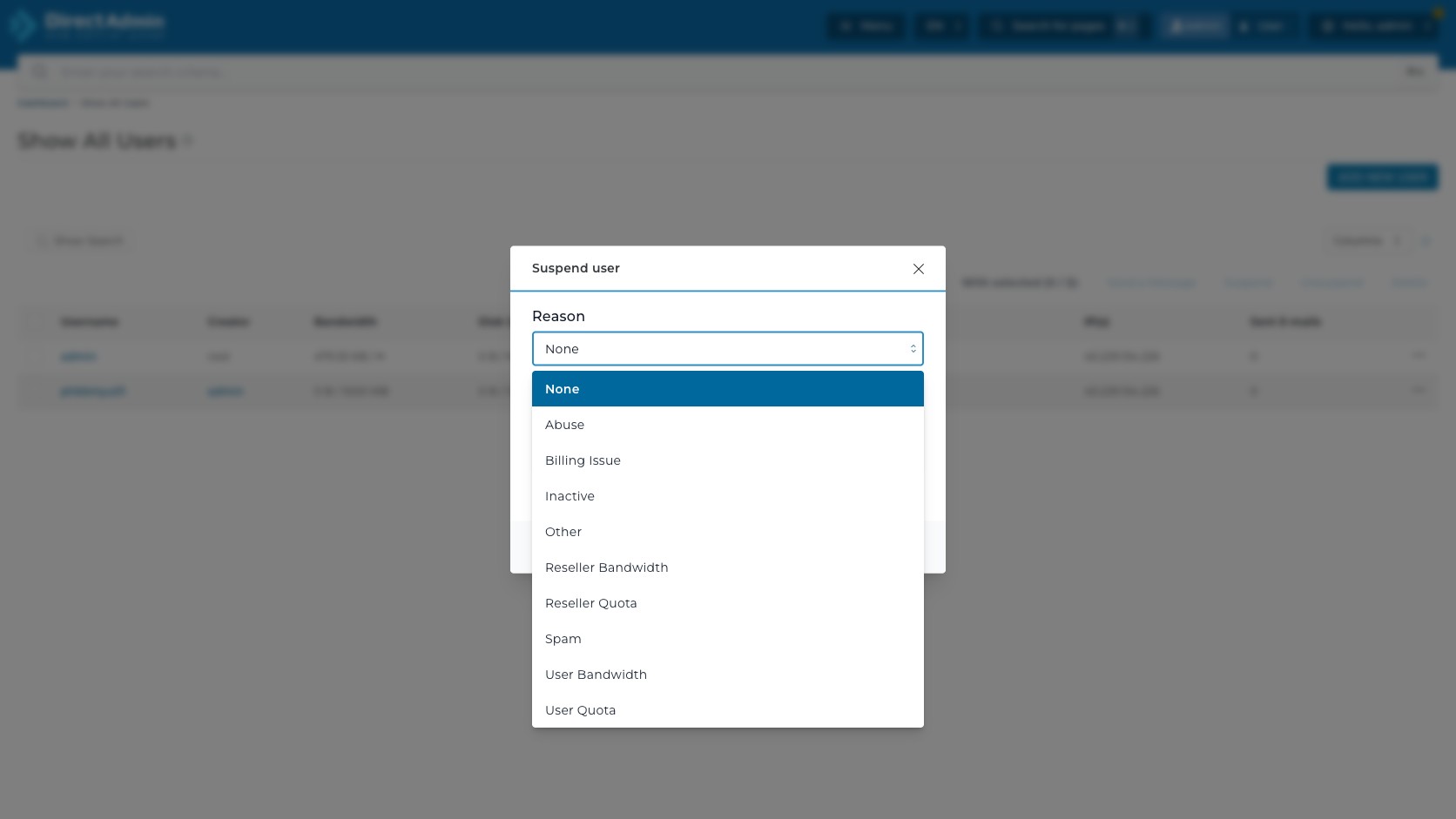Click the up-down arrows in Reason box
This screenshot has height=819, width=1456.
tap(913, 349)
